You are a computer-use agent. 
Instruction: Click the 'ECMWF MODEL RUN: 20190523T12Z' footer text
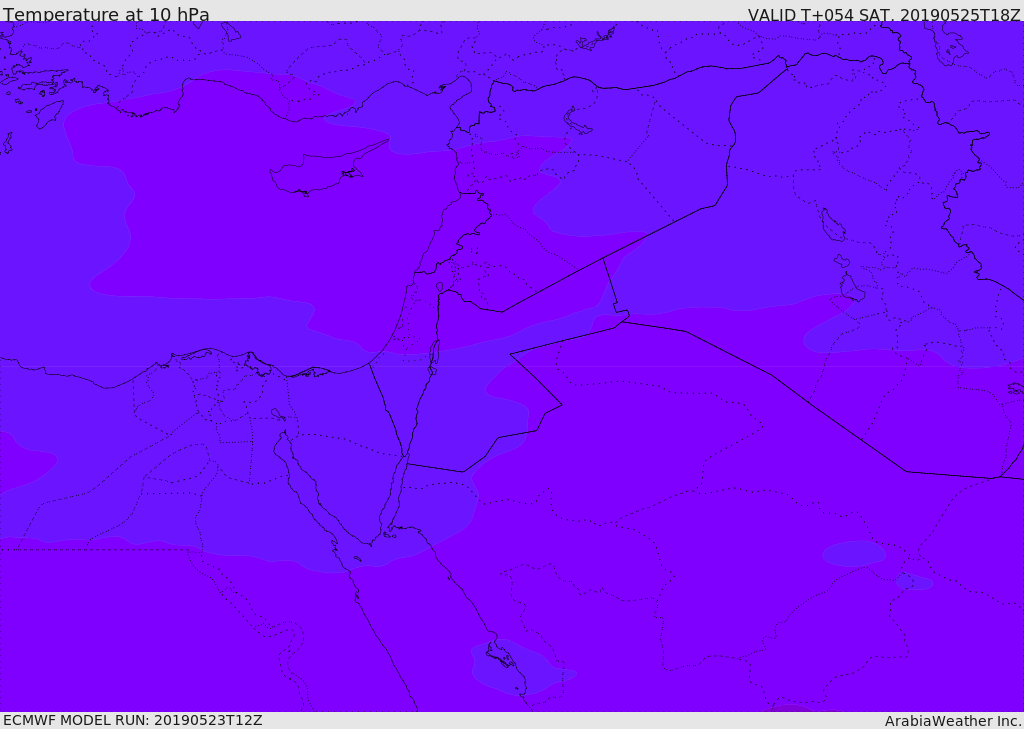[133, 720]
